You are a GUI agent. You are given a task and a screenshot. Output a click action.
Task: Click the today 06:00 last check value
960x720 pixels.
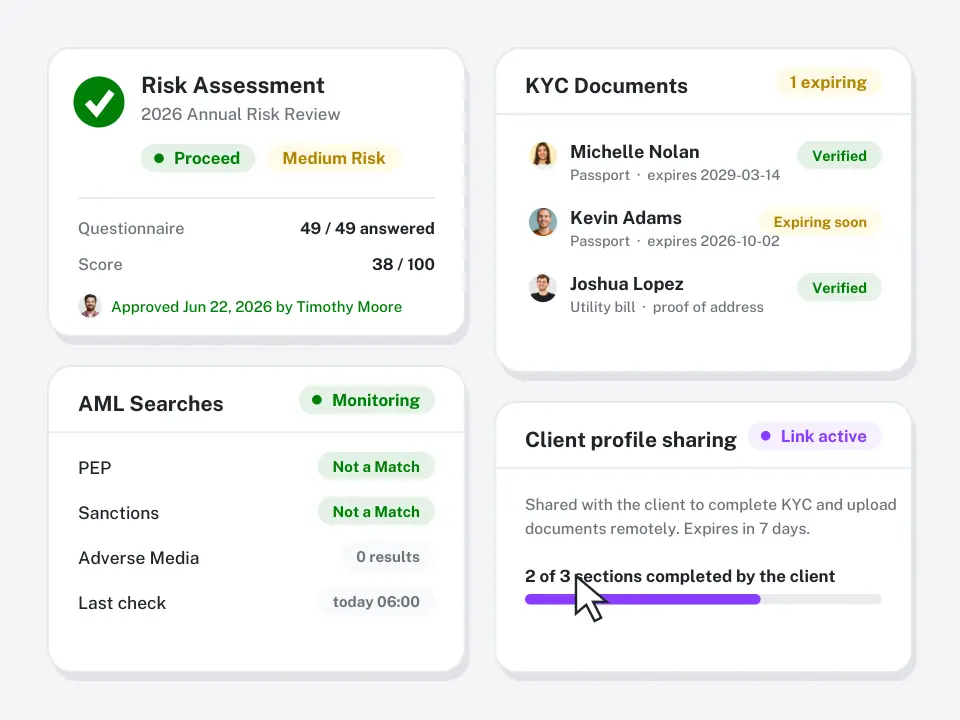tap(376, 602)
